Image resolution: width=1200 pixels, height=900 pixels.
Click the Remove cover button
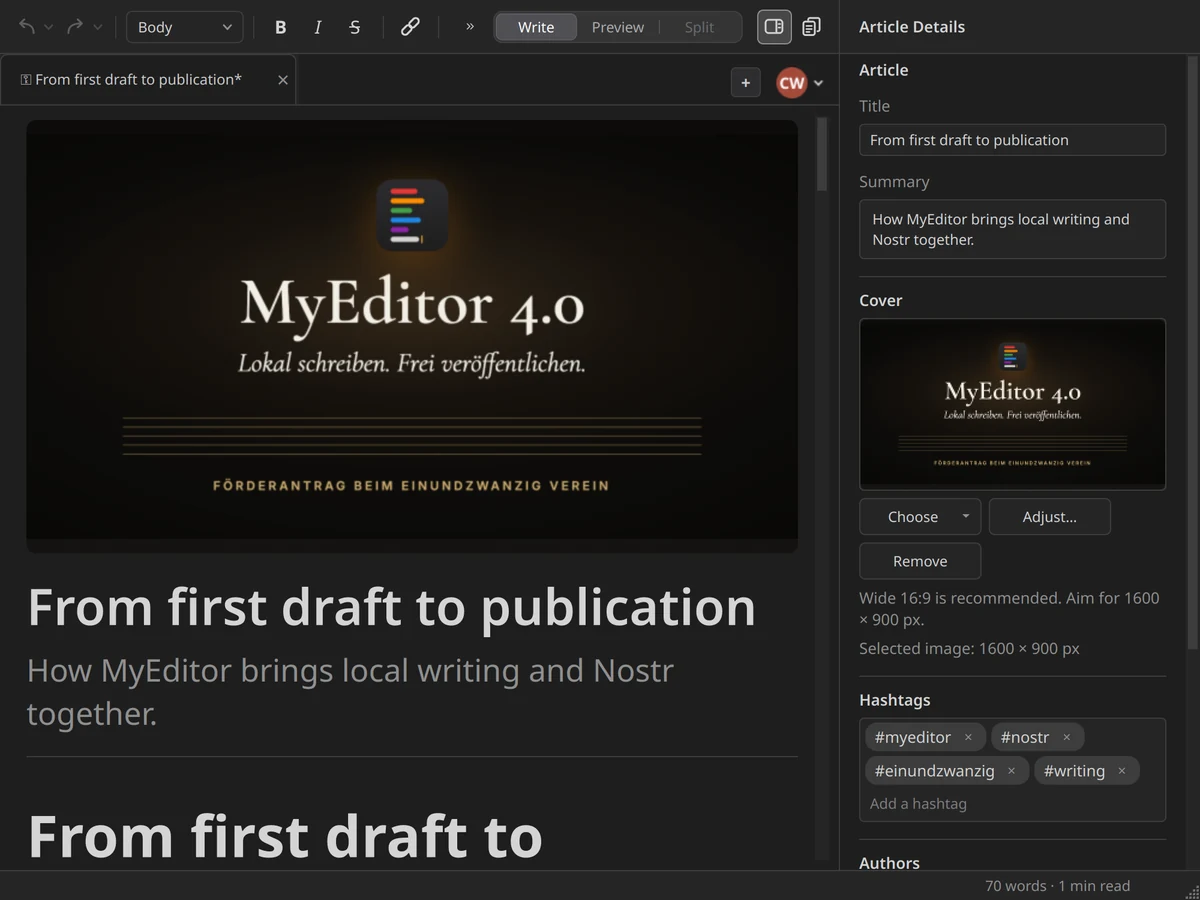click(x=920, y=561)
